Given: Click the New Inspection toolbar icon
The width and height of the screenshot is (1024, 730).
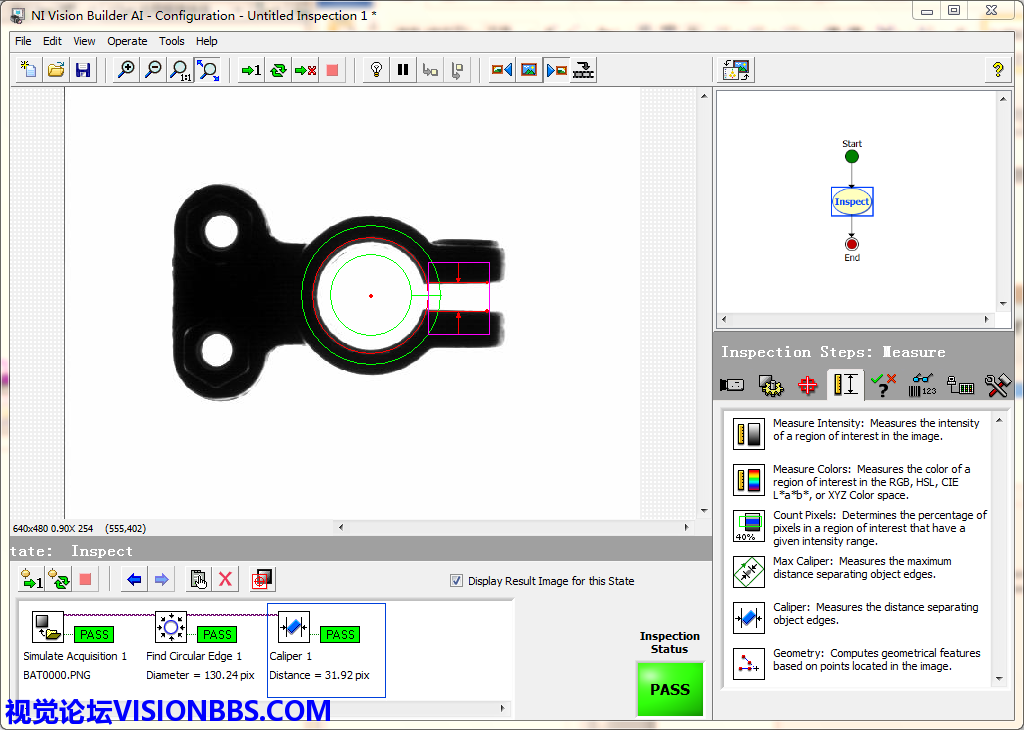Looking at the screenshot, I should [29, 70].
